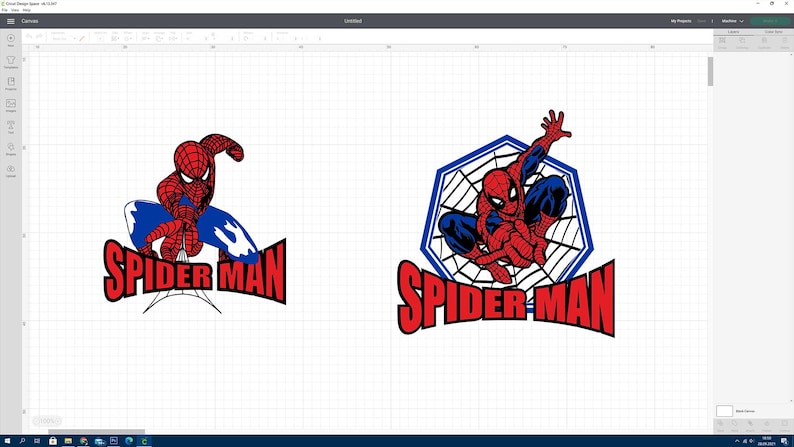Select the left Spider-Man design on canvas
Viewport: 794px width, 447px height.
coord(195,223)
